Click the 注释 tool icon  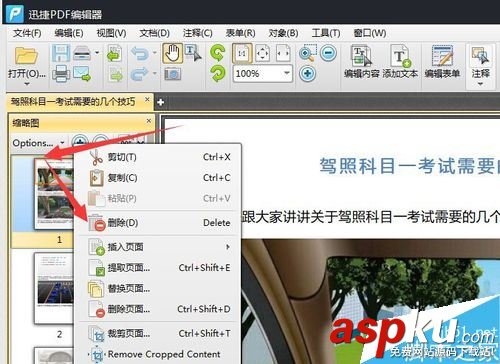tap(480, 56)
